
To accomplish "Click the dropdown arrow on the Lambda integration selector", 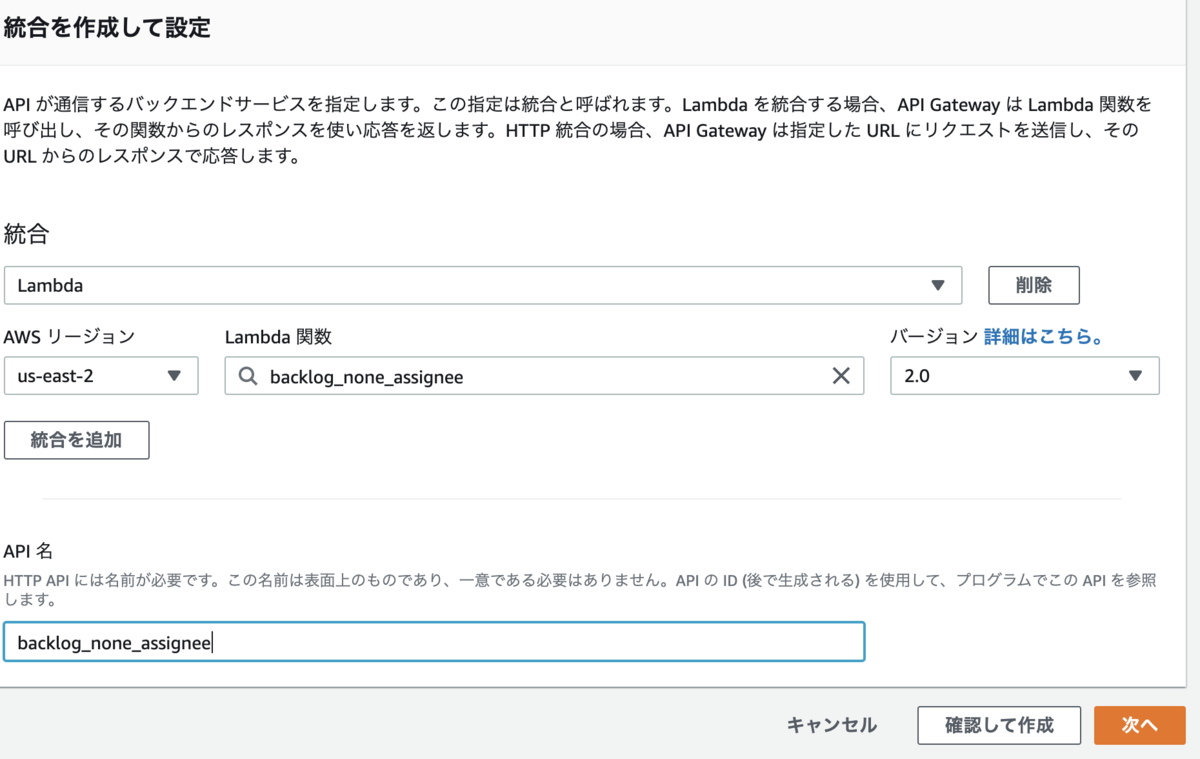I will point(938,285).
